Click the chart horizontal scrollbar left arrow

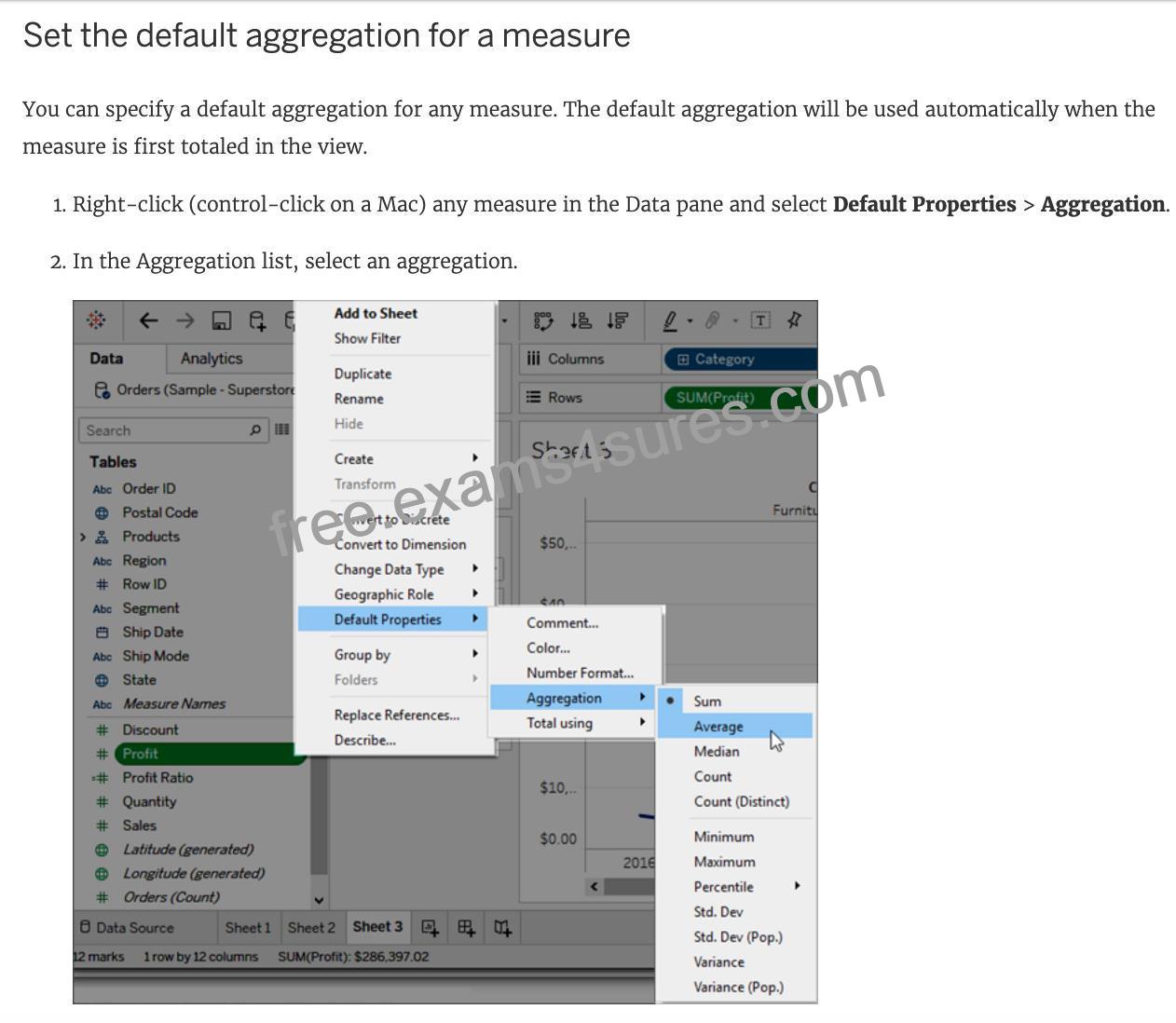[x=595, y=886]
